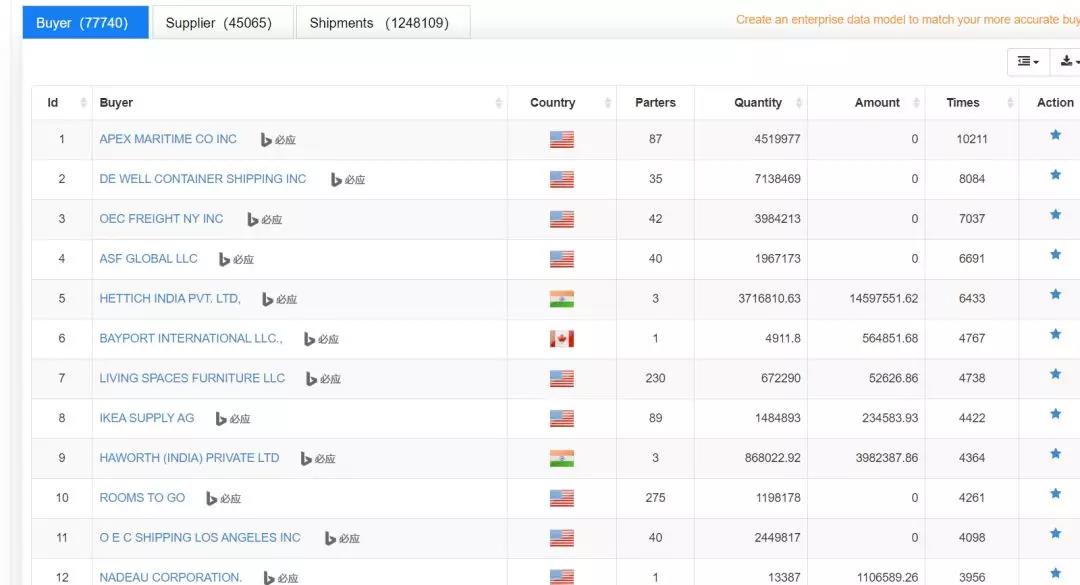Open the column list view dropdown

[1028, 61]
